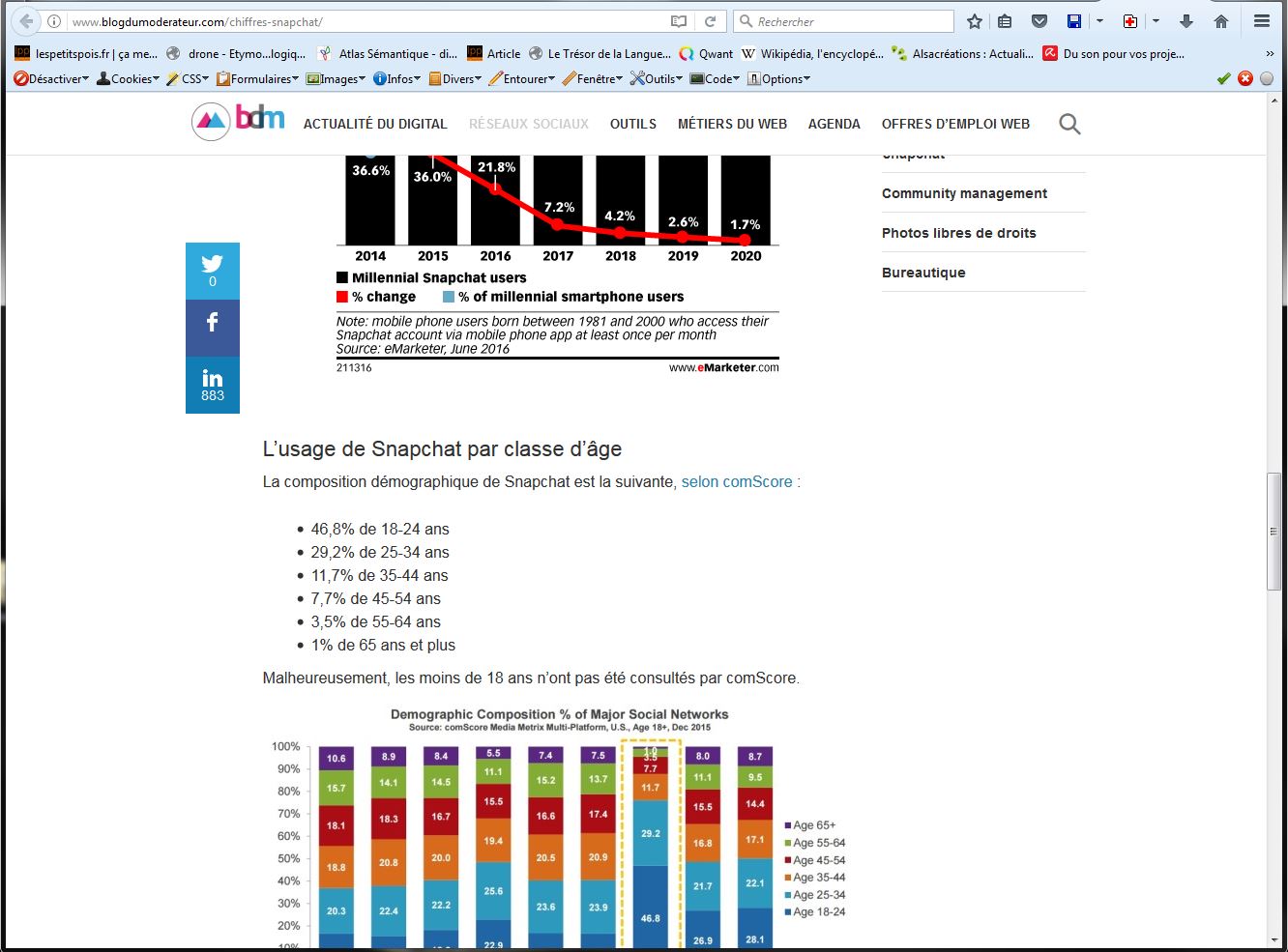Open the Community management sidebar link

964,193
